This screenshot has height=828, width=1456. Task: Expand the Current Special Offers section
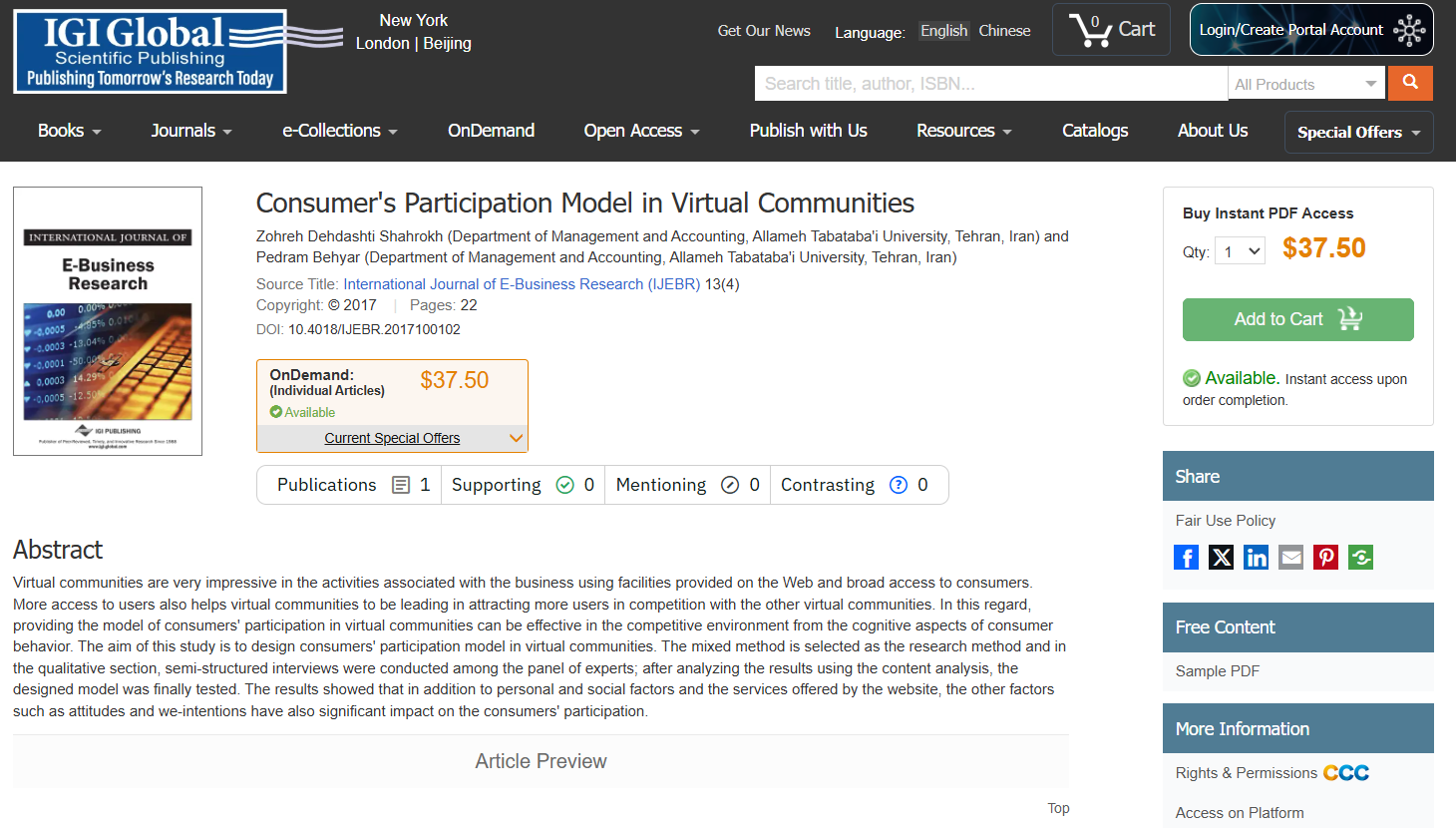392,438
